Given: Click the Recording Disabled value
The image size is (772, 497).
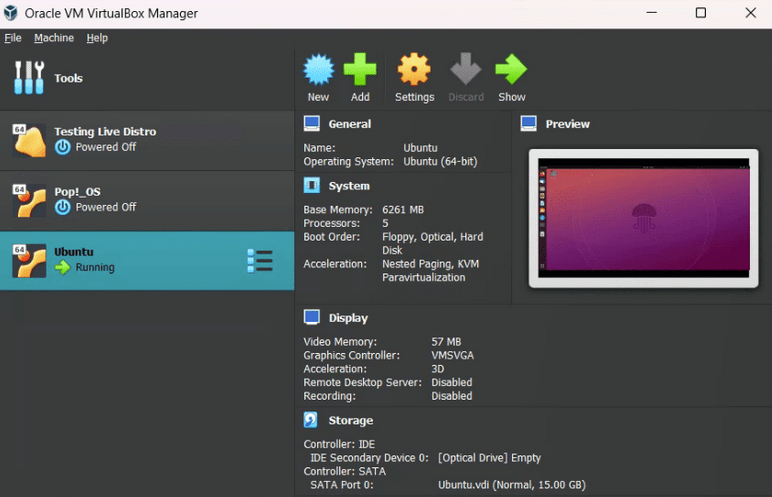Looking at the screenshot, I should 451,396.
